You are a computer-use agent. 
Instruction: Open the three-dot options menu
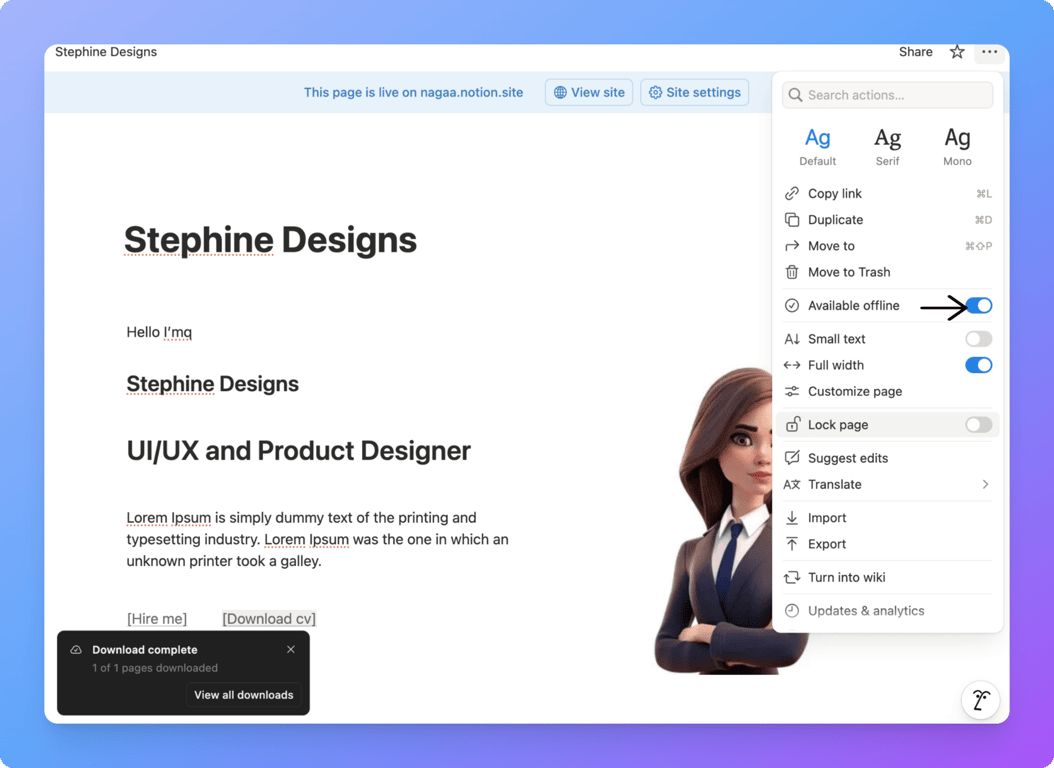click(989, 51)
